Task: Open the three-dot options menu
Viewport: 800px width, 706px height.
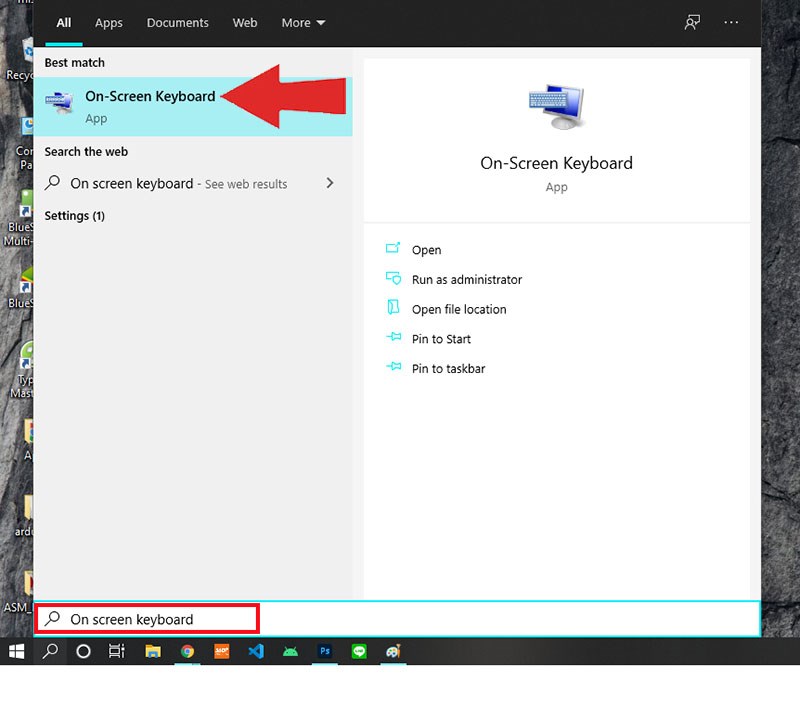Action: point(731,22)
